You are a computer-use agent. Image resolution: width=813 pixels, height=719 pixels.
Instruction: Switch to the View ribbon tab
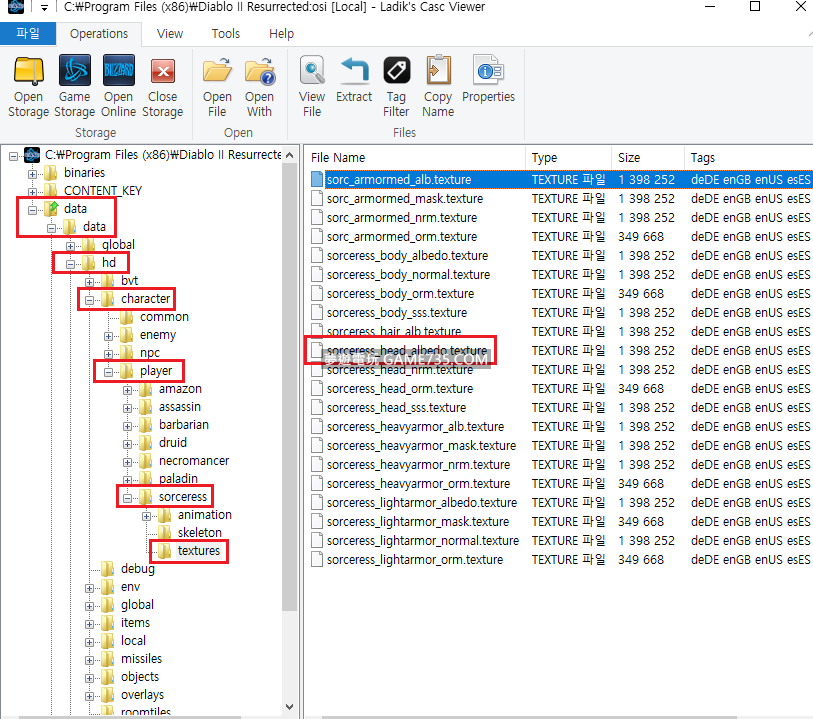point(170,33)
